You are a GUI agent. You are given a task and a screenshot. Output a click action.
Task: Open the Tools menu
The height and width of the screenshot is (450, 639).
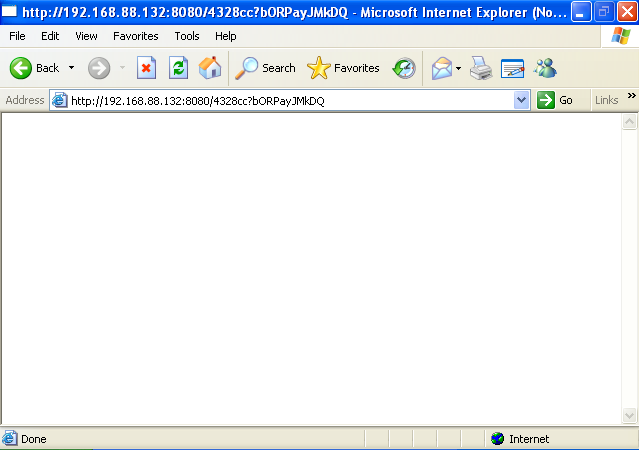coord(187,36)
